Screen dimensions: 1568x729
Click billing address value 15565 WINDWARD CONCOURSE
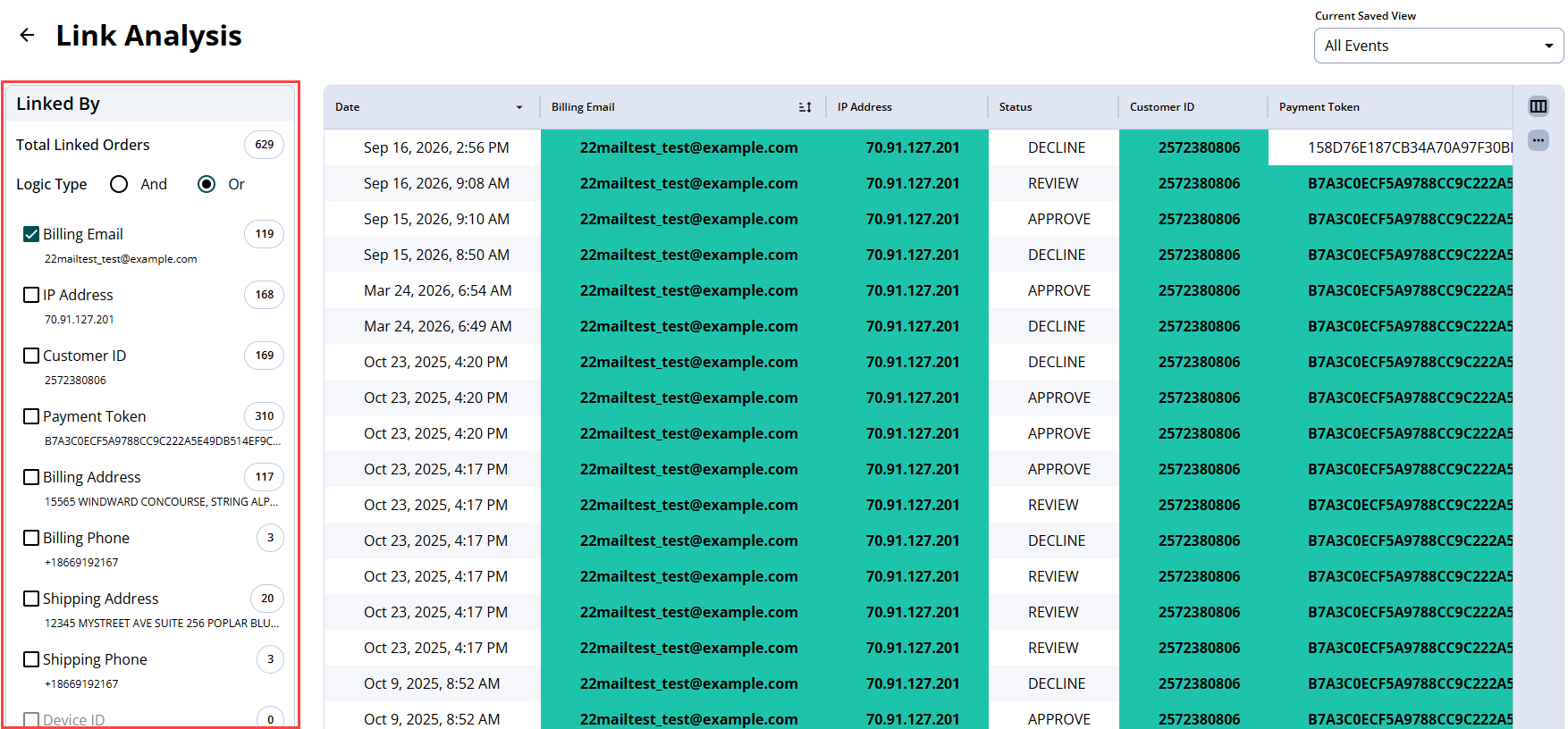pos(162,502)
